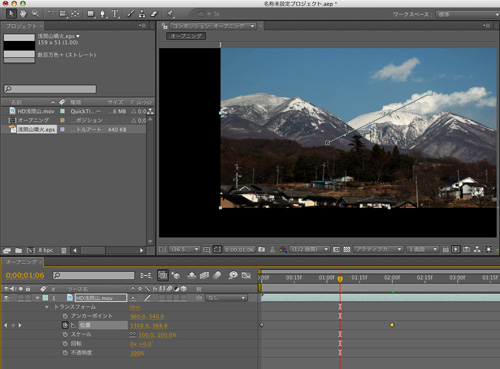The height and width of the screenshot is (369, 500).
Task: Select the オープニング timeline tab
Action: pos(21,262)
